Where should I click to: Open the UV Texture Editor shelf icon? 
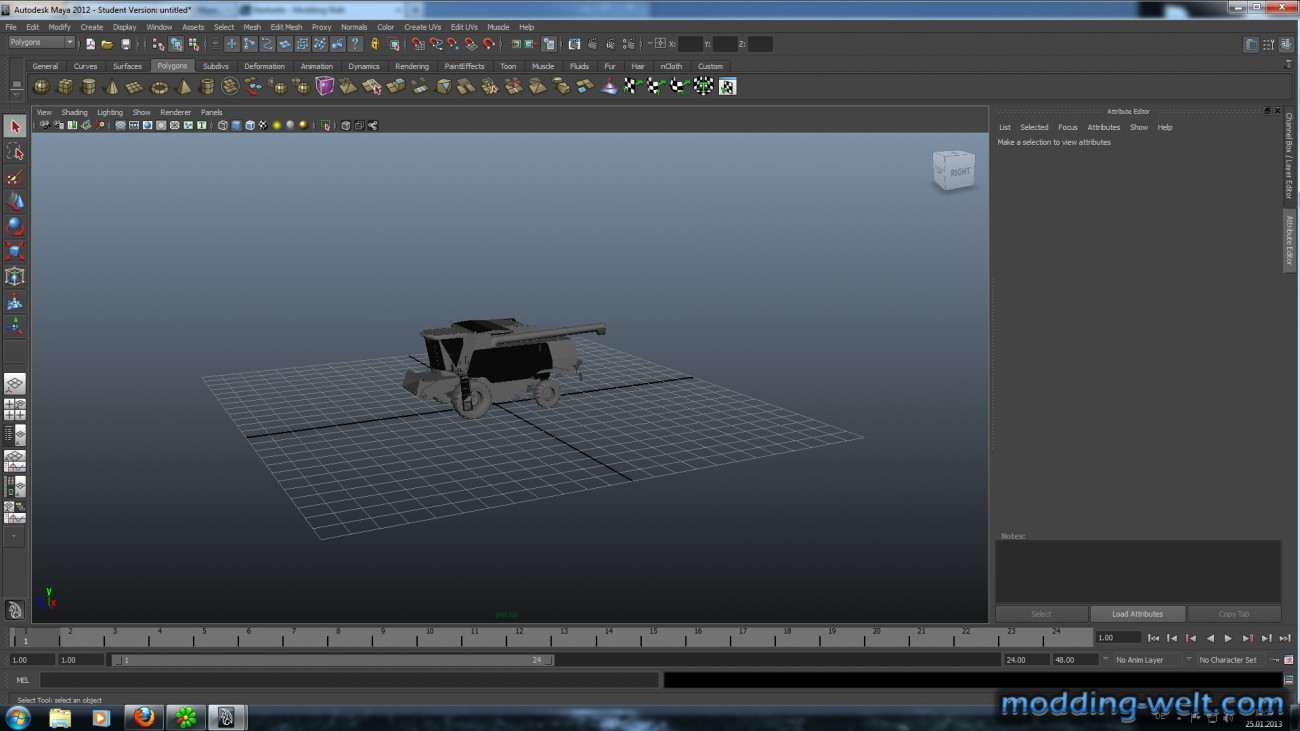coord(727,87)
